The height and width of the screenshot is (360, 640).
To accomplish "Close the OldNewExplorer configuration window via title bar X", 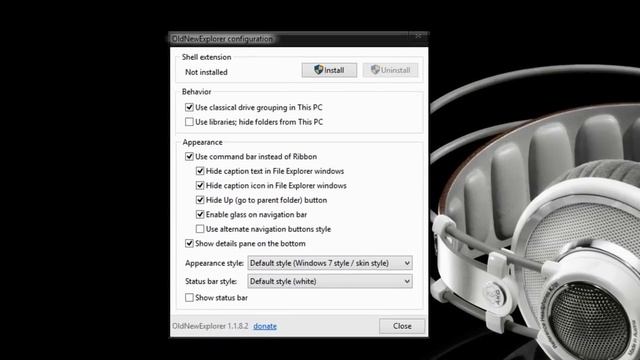I will 418,36.
